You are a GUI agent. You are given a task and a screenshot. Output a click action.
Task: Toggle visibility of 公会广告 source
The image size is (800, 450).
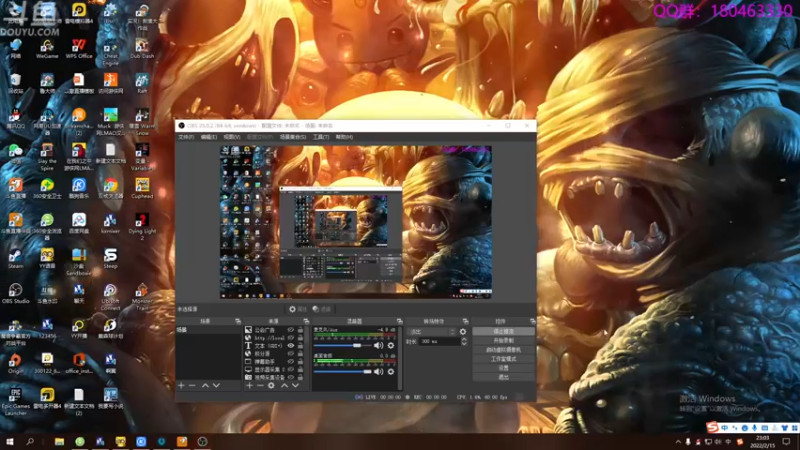pos(291,330)
